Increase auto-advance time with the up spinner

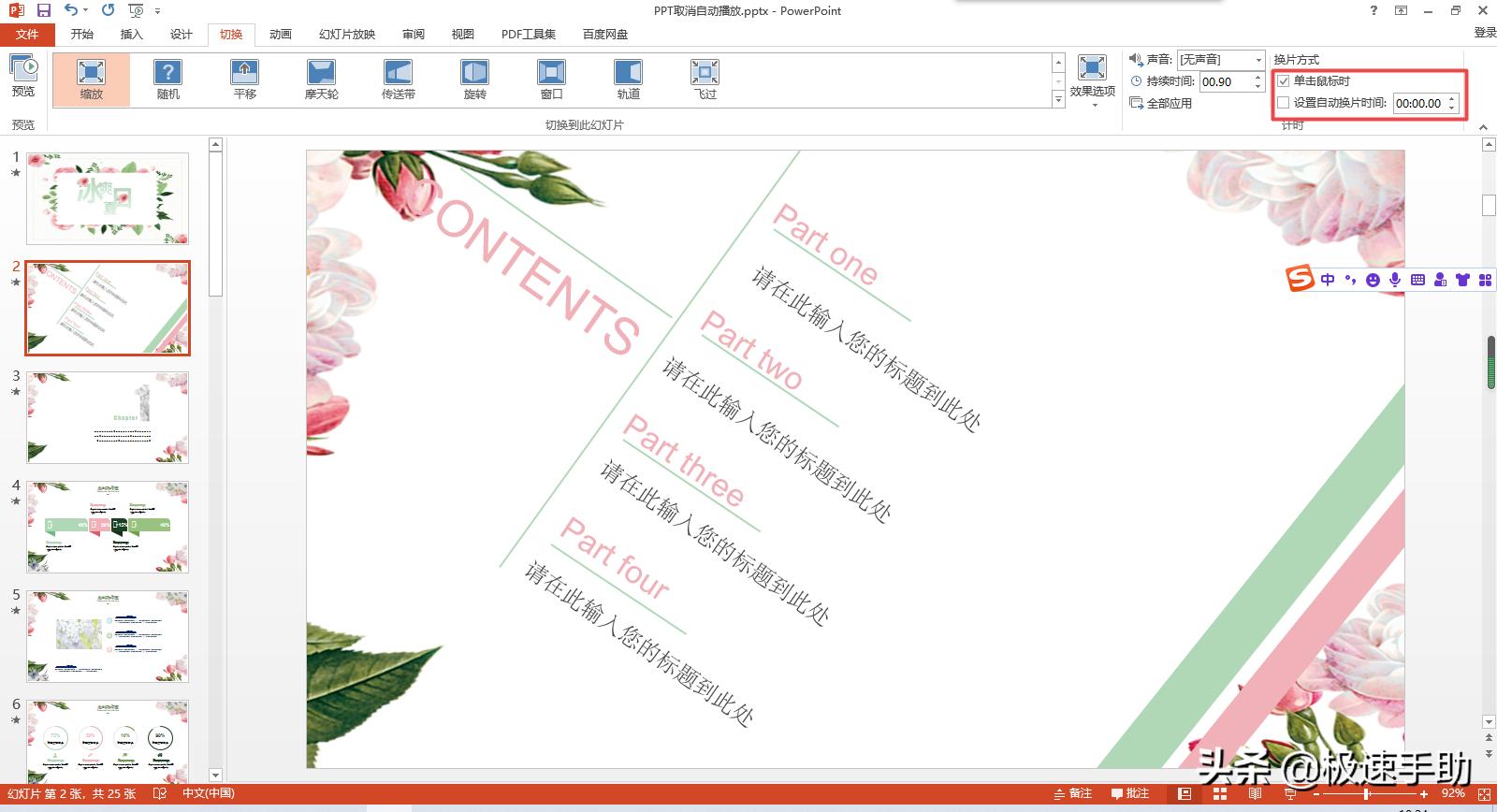pyautogui.click(x=1452, y=99)
